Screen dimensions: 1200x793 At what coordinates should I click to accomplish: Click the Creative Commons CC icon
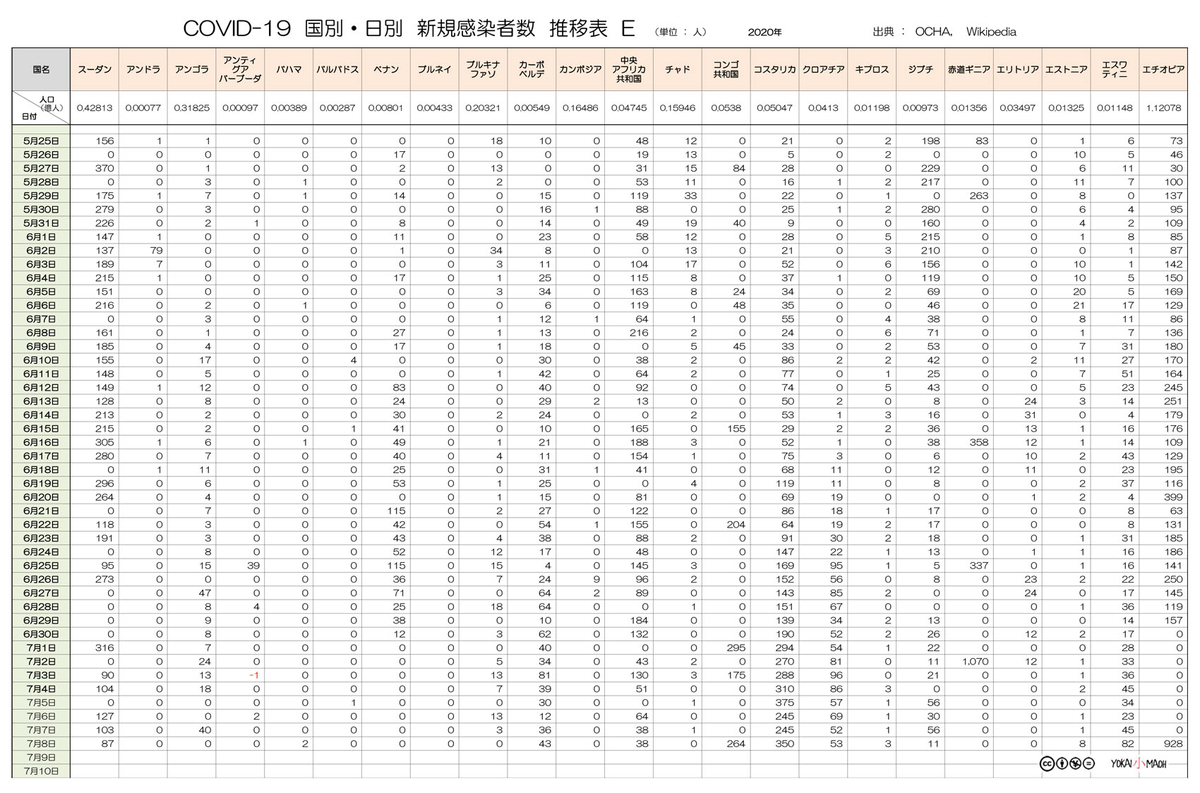1047,763
